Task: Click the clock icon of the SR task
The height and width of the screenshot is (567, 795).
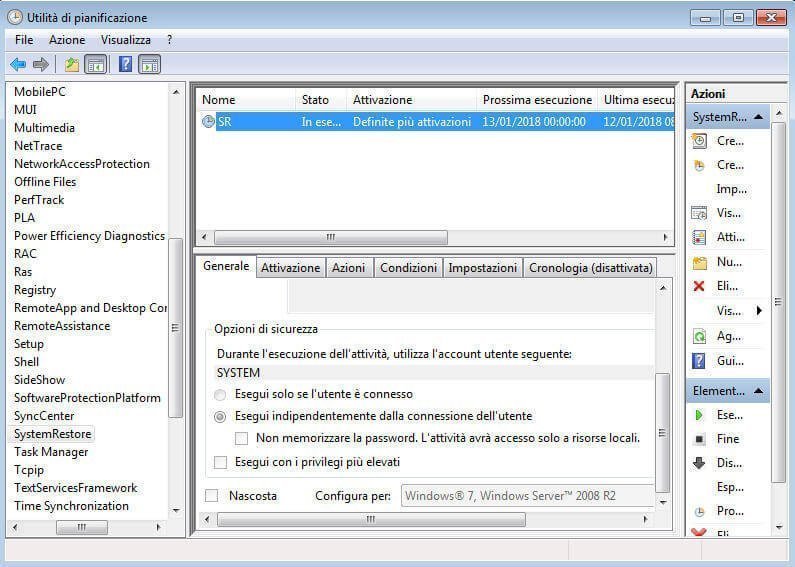Action: (208, 121)
